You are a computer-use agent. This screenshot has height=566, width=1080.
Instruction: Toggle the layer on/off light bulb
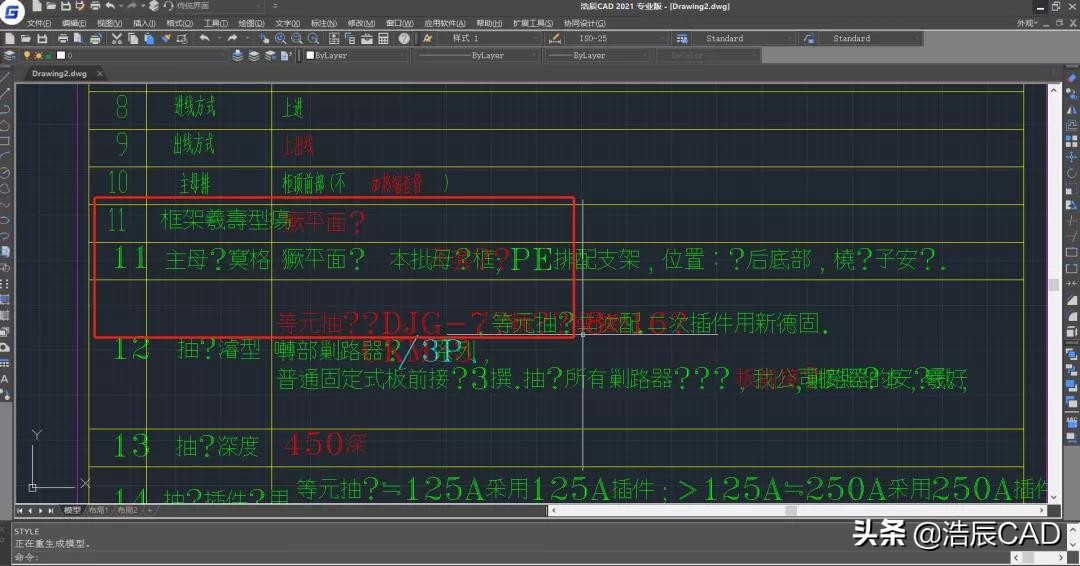[x=27, y=55]
